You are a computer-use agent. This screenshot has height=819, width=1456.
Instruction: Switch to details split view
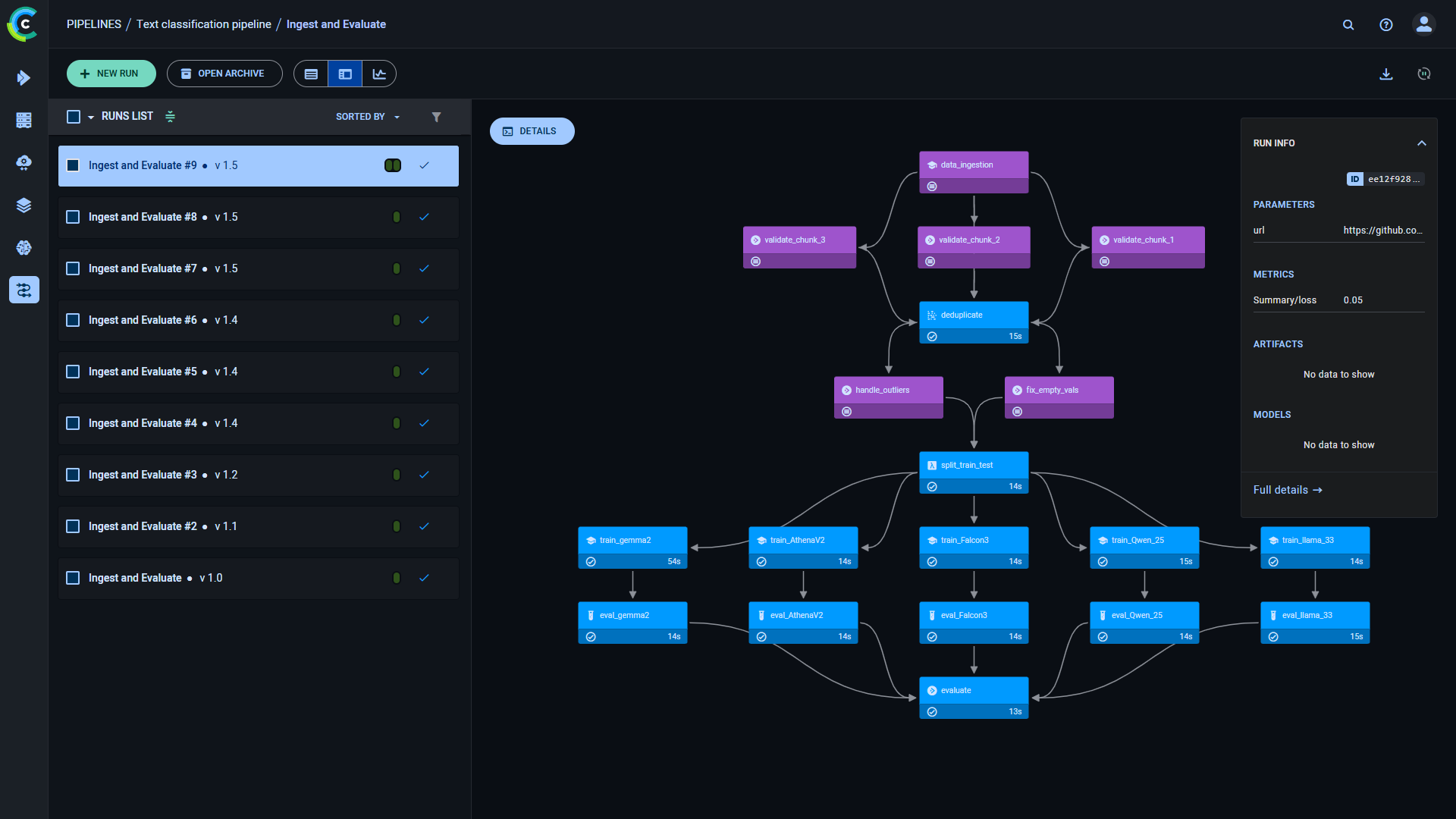[345, 74]
